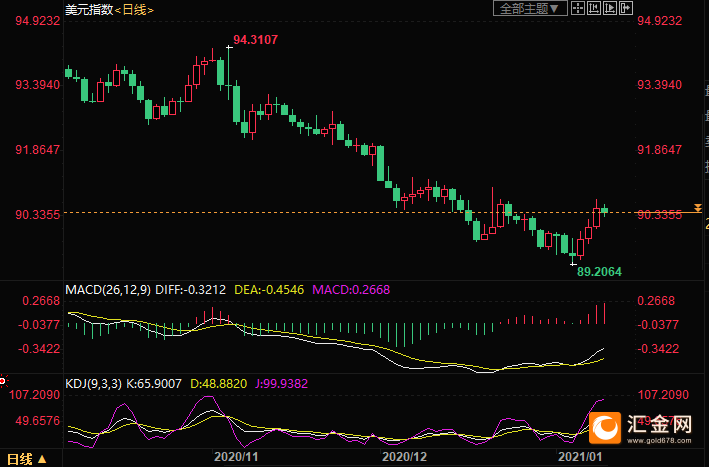Click the MACD(26,12,9) indicator label
Viewport: 709px width, 467px height.
click(x=108, y=290)
